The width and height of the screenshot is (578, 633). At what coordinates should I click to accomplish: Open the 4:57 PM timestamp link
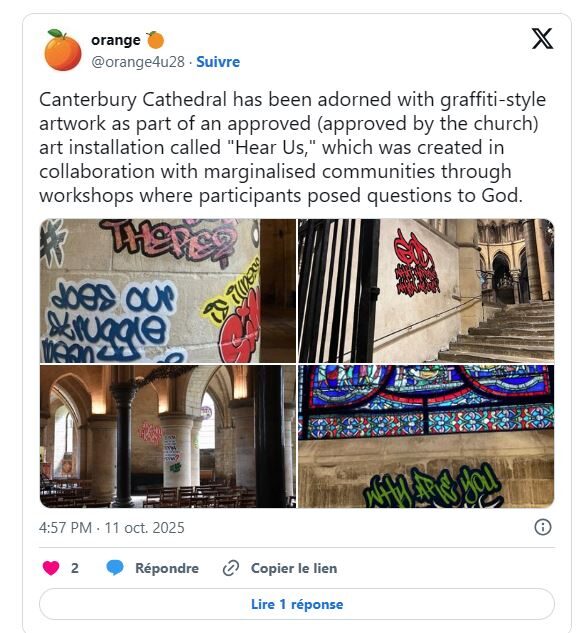[x=111, y=528]
